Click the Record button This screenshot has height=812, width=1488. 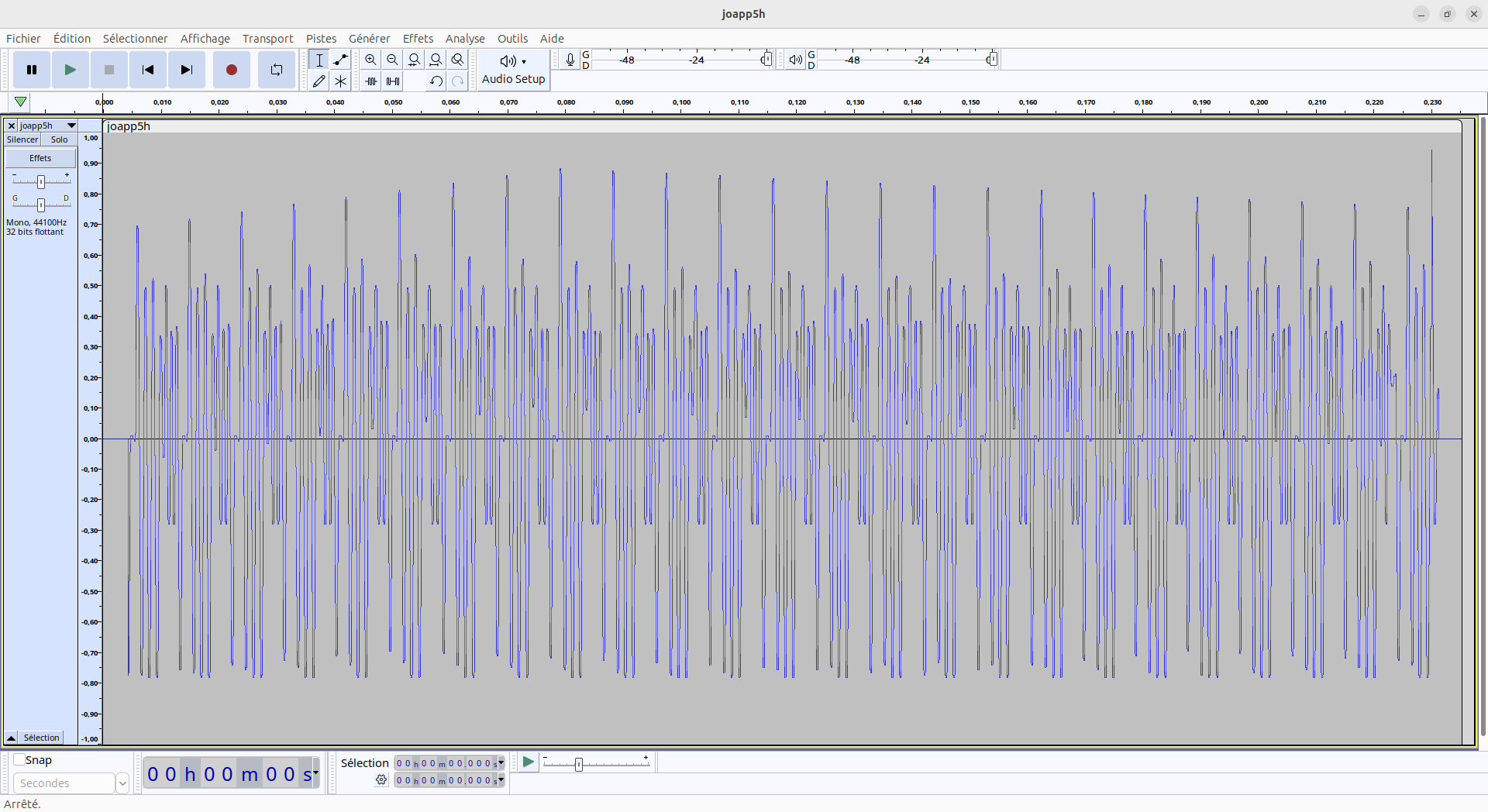pyautogui.click(x=231, y=70)
